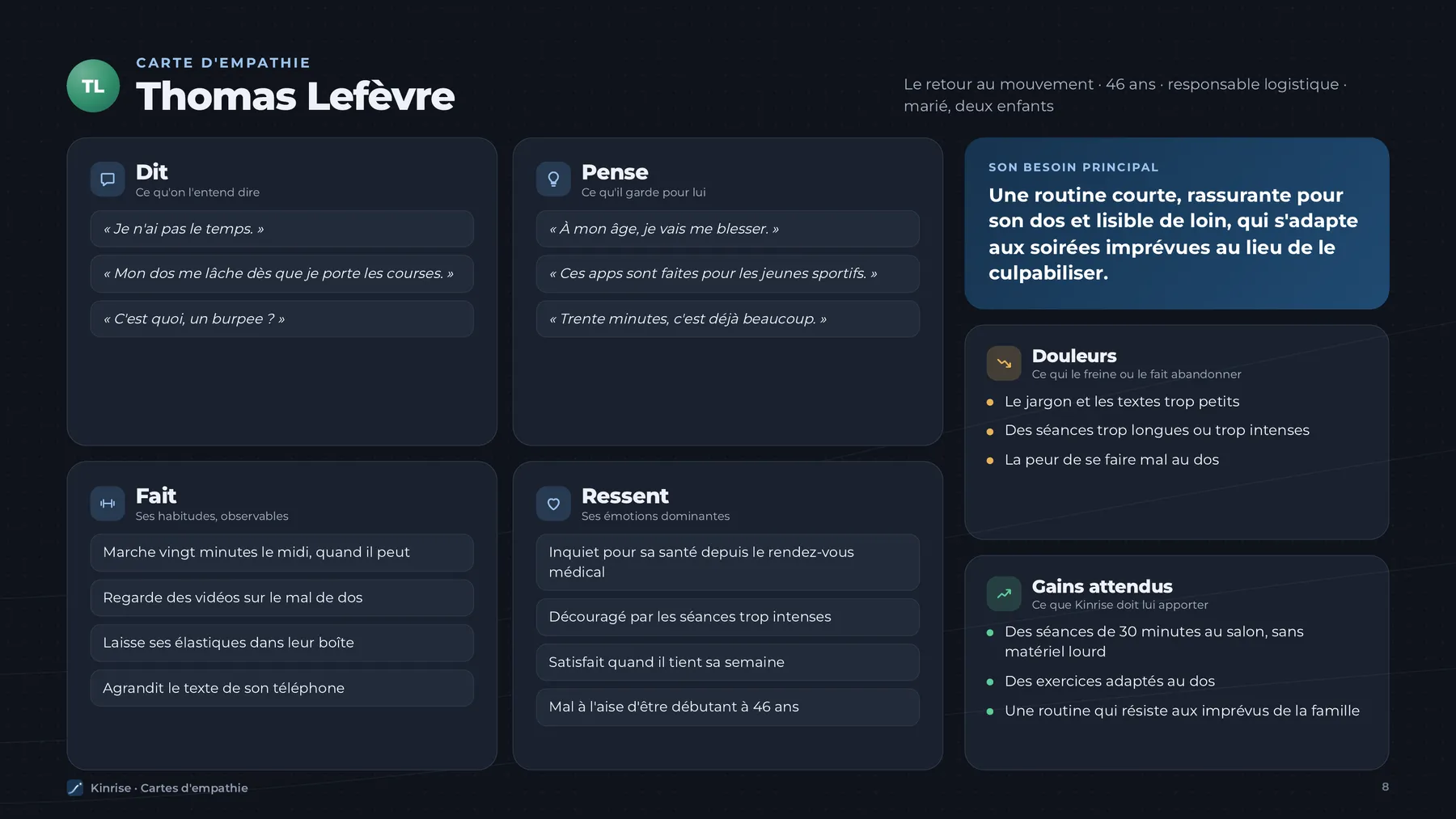The width and height of the screenshot is (1456, 819).
Task: Click the 'Ses émotions dominantes' subtitle
Action: [655, 516]
